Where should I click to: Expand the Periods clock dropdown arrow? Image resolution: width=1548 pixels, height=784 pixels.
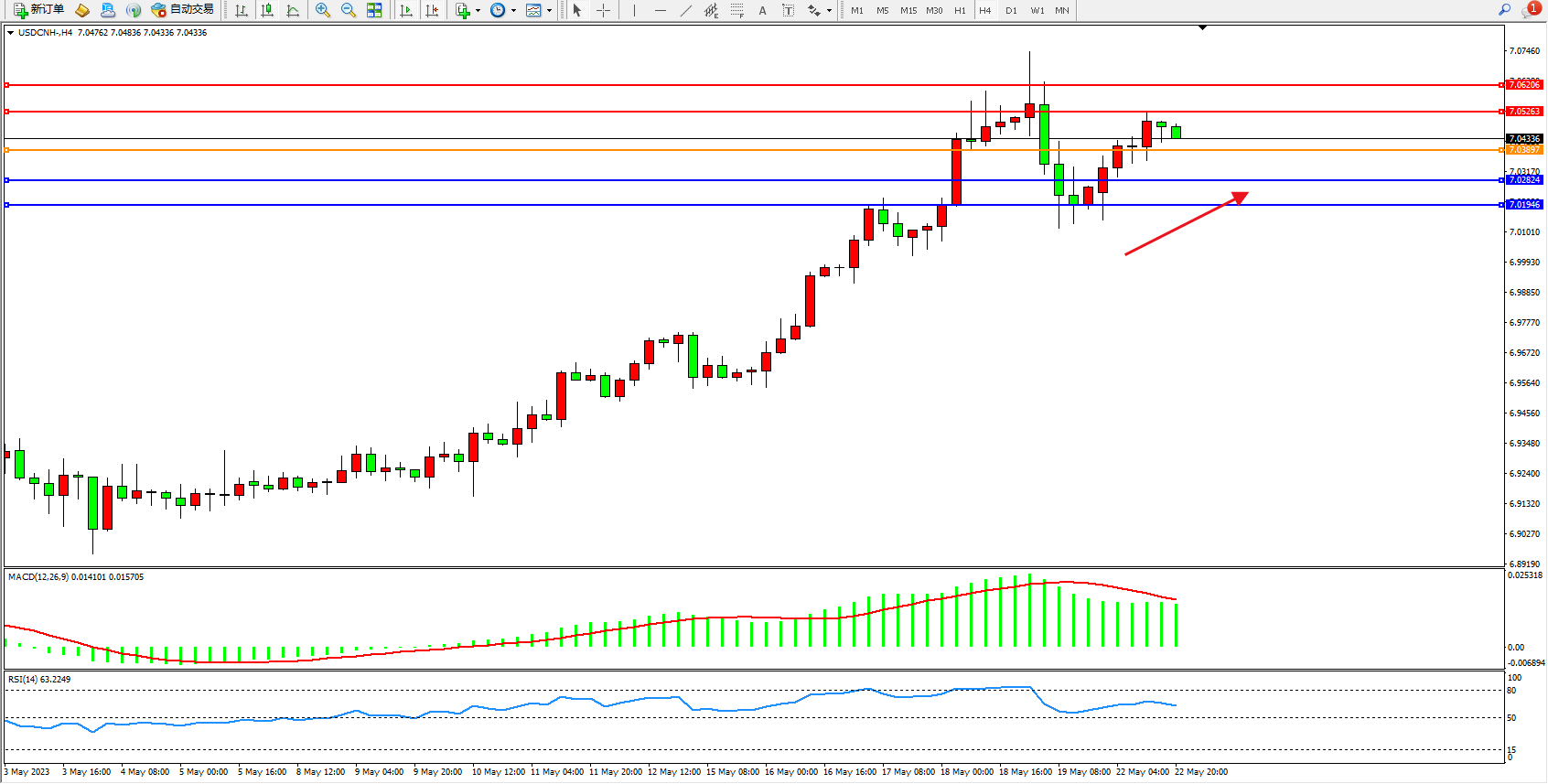pyautogui.click(x=513, y=11)
